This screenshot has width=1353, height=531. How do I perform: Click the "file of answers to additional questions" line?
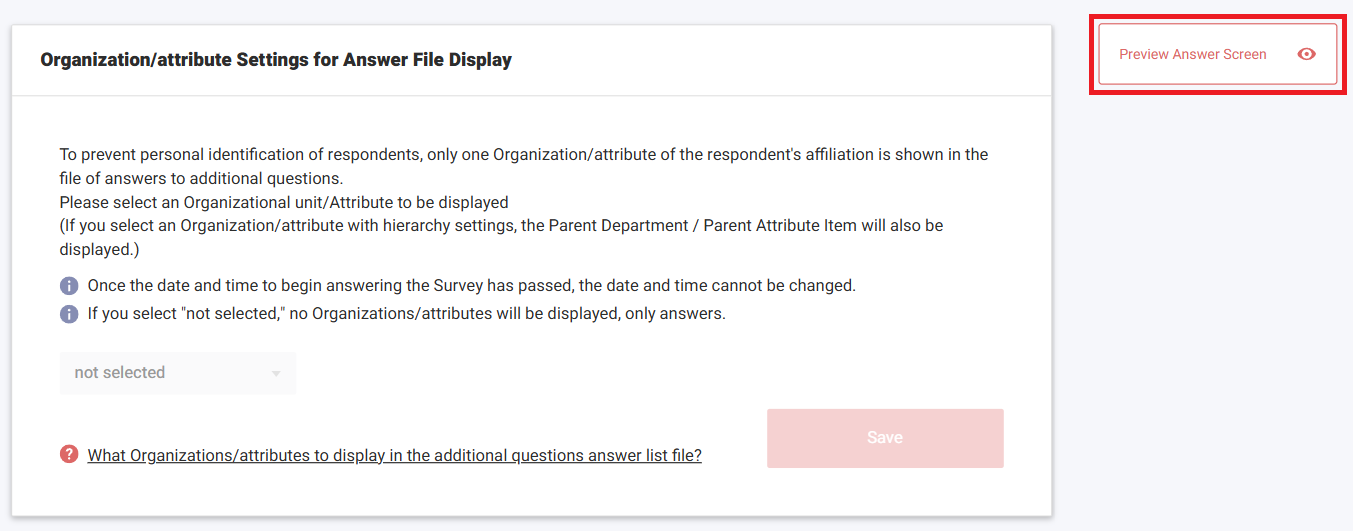200,178
